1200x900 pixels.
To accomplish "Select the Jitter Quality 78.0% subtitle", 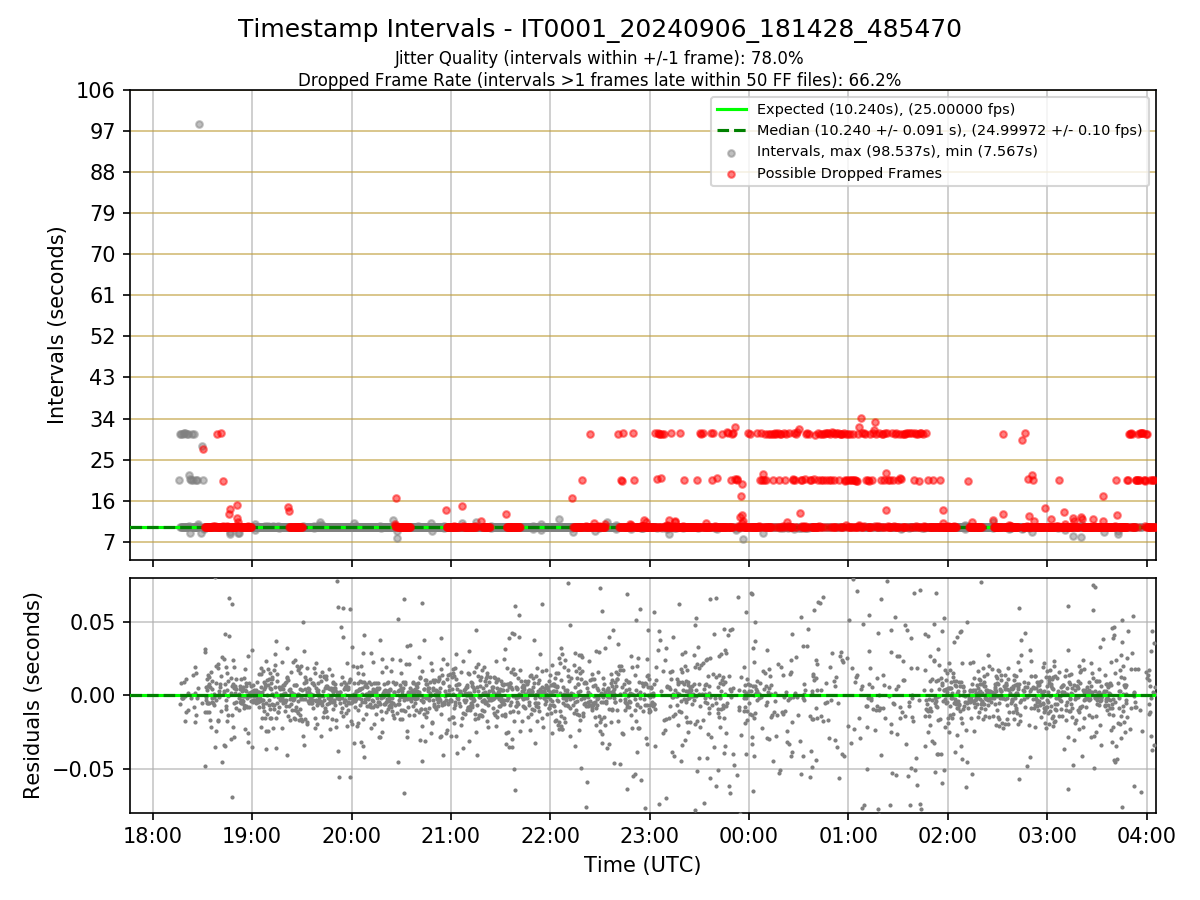I will click(599, 58).
